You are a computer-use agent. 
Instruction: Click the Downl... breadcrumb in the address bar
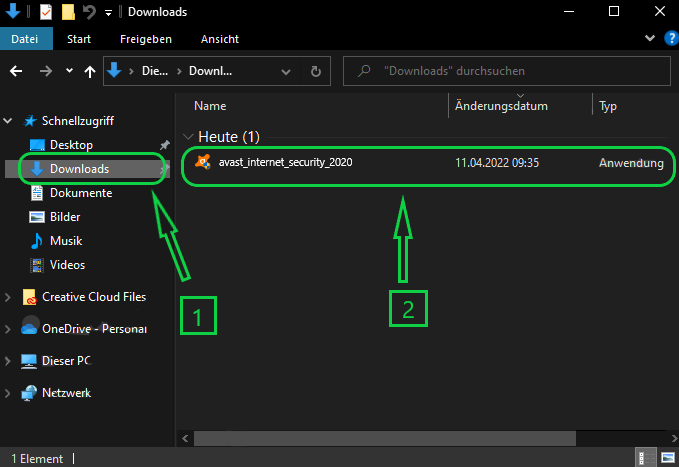[x=210, y=71]
